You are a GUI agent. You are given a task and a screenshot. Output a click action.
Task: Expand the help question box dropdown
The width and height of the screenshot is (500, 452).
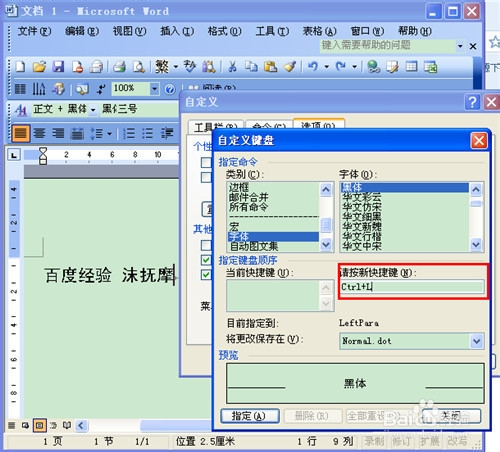[460, 46]
